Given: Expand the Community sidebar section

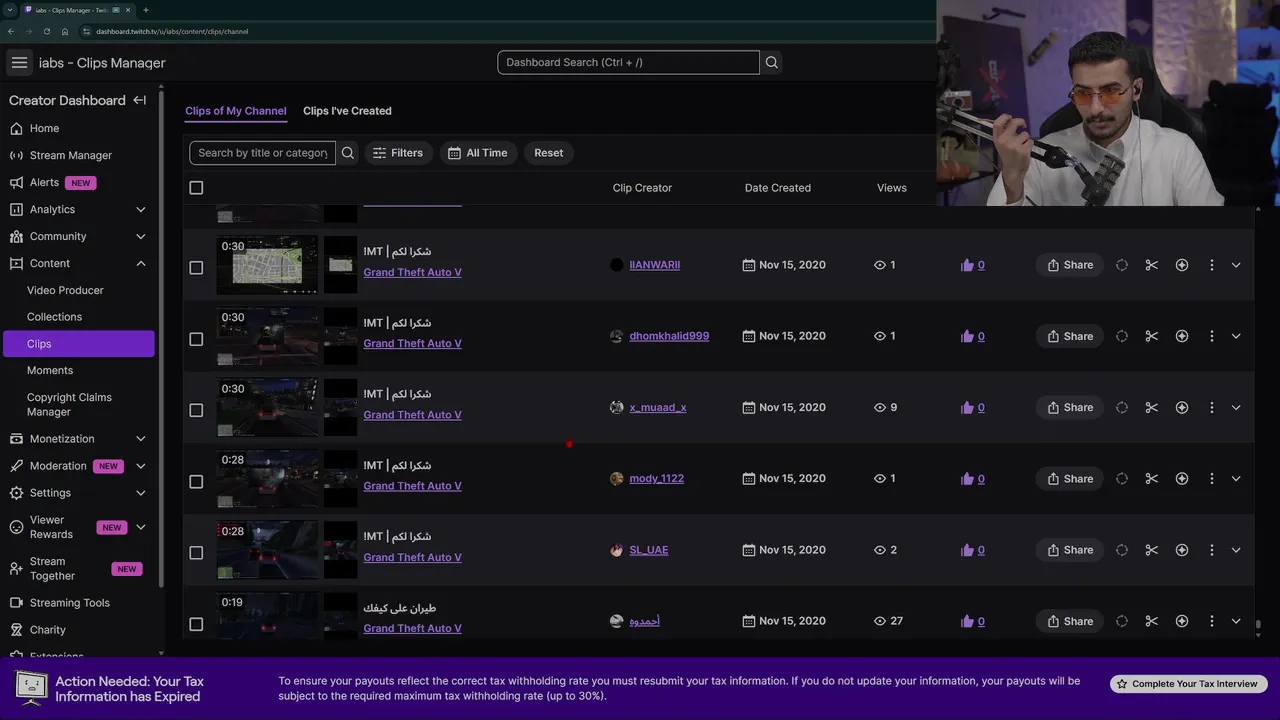Looking at the screenshot, I should pyautogui.click(x=140, y=236).
